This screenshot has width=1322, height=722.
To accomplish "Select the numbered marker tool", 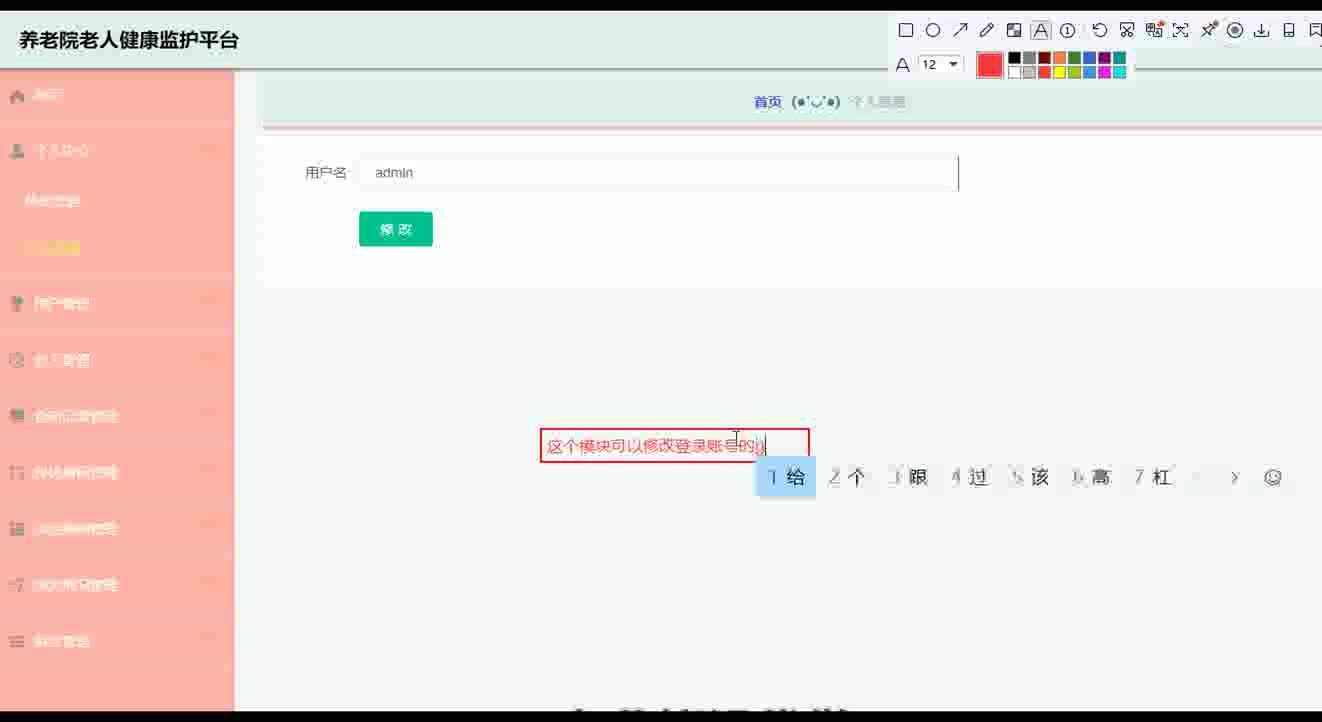I will [1067, 30].
